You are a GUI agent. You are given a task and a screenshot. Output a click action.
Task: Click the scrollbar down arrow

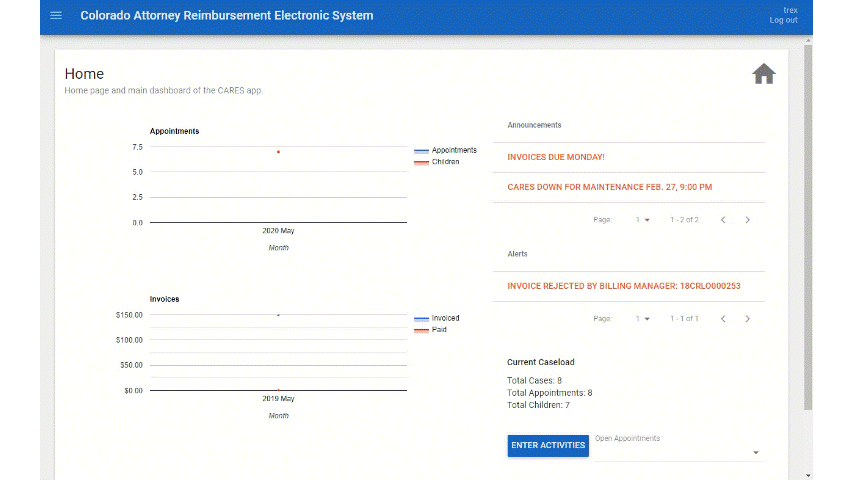(x=808, y=475)
